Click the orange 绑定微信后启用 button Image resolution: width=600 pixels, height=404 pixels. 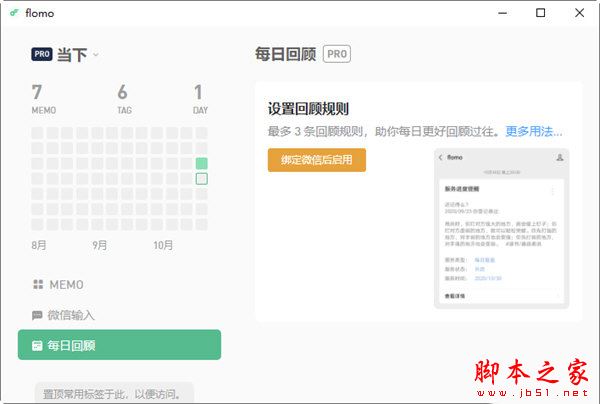coord(317,160)
